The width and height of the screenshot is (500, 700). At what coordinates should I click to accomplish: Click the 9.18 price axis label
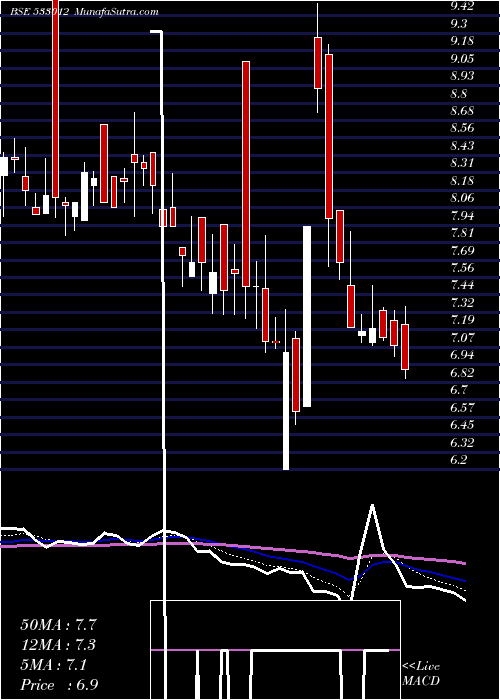462,41
